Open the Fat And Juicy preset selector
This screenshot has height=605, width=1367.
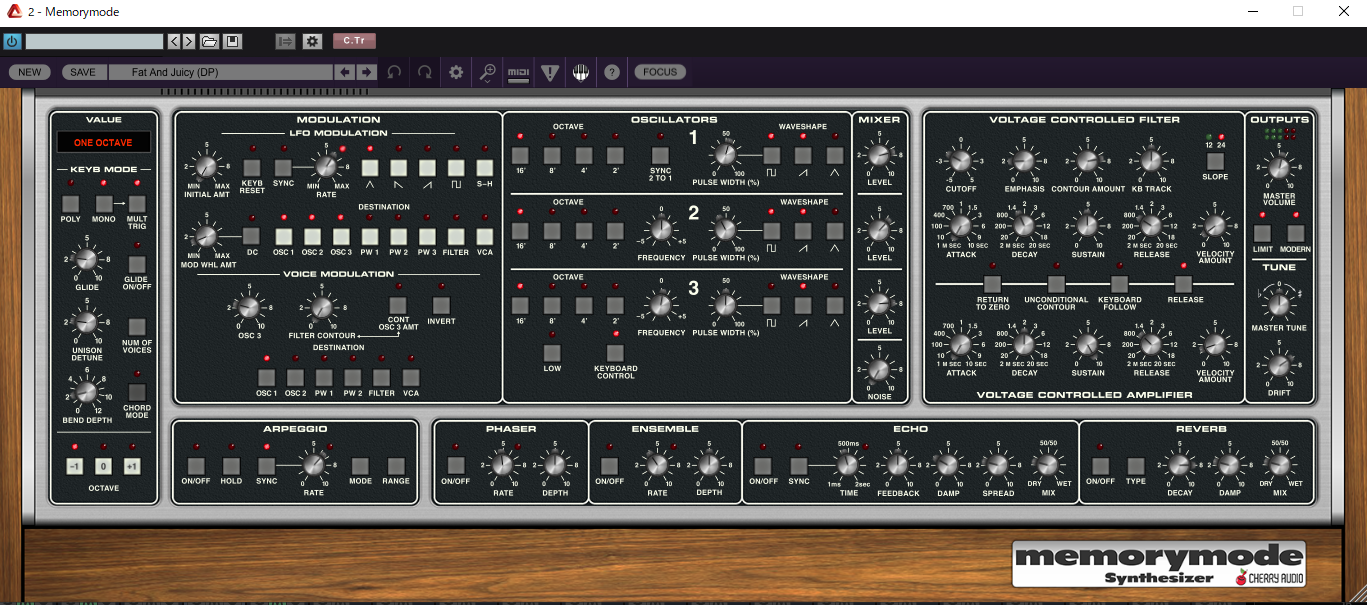click(x=220, y=72)
